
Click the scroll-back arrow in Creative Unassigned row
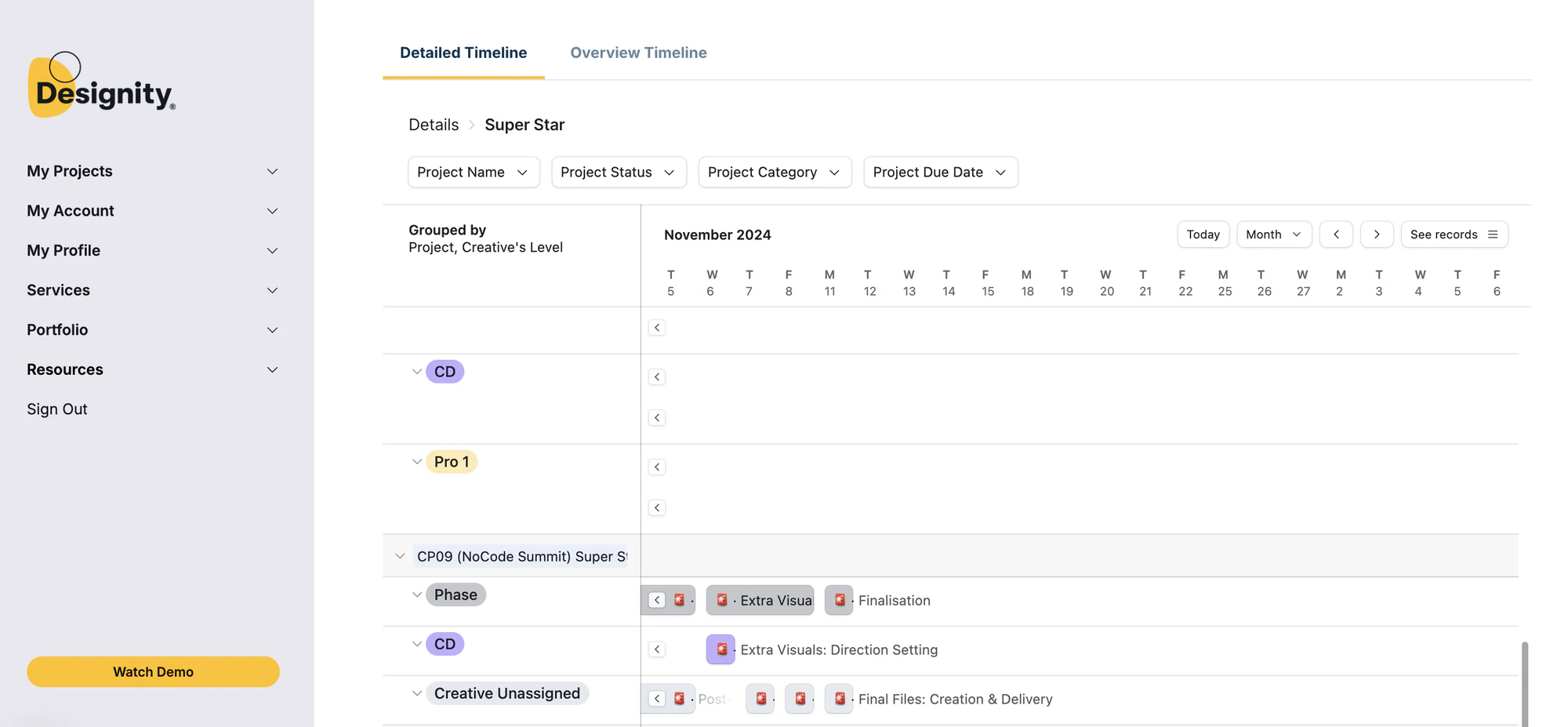(657, 699)
